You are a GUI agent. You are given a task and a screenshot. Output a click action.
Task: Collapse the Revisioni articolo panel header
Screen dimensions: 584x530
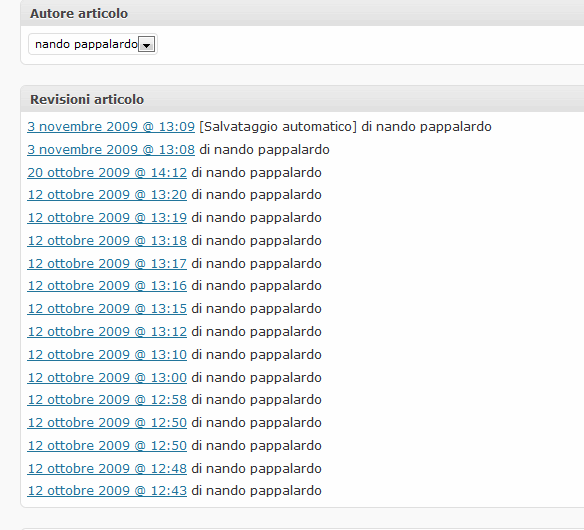click(x=302, y=99)
